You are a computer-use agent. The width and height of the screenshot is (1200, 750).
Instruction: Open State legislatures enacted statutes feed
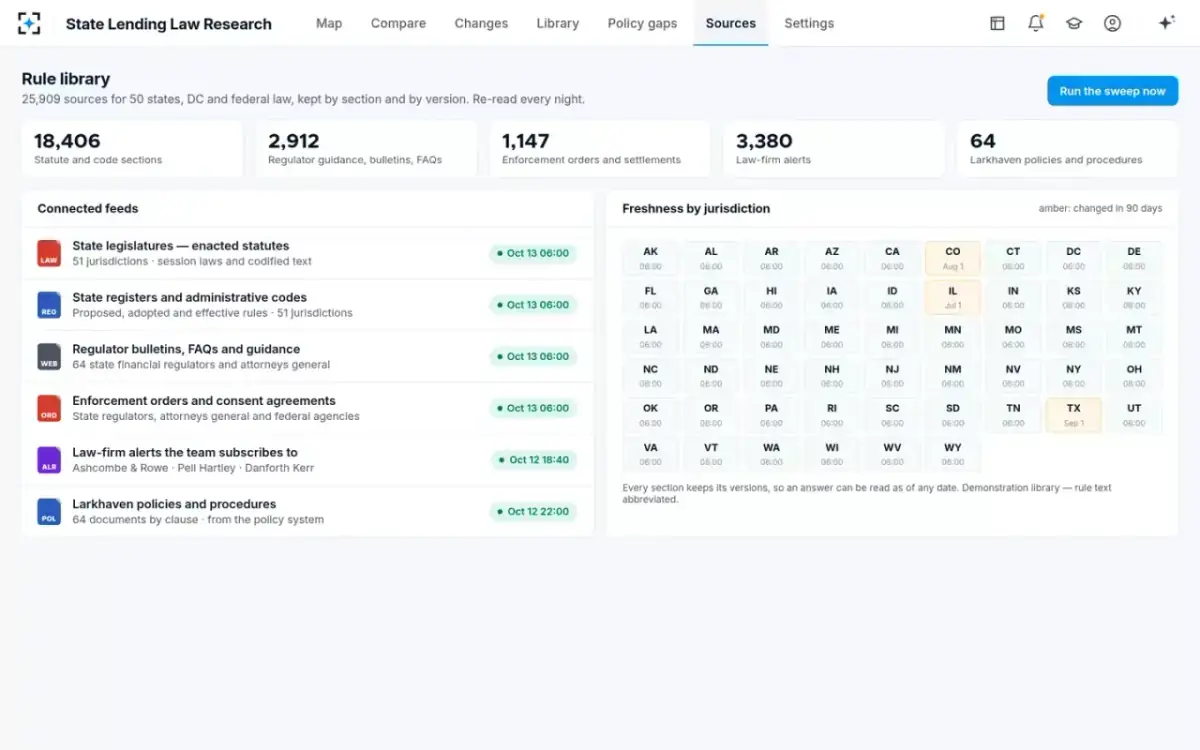pyautogui.click(x=308, y=253)
